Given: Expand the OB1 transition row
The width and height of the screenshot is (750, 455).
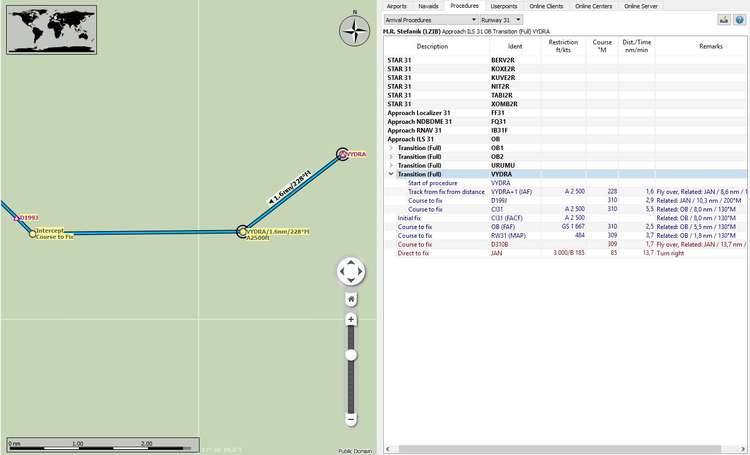Looking at the screenshot, I should 391,148.
